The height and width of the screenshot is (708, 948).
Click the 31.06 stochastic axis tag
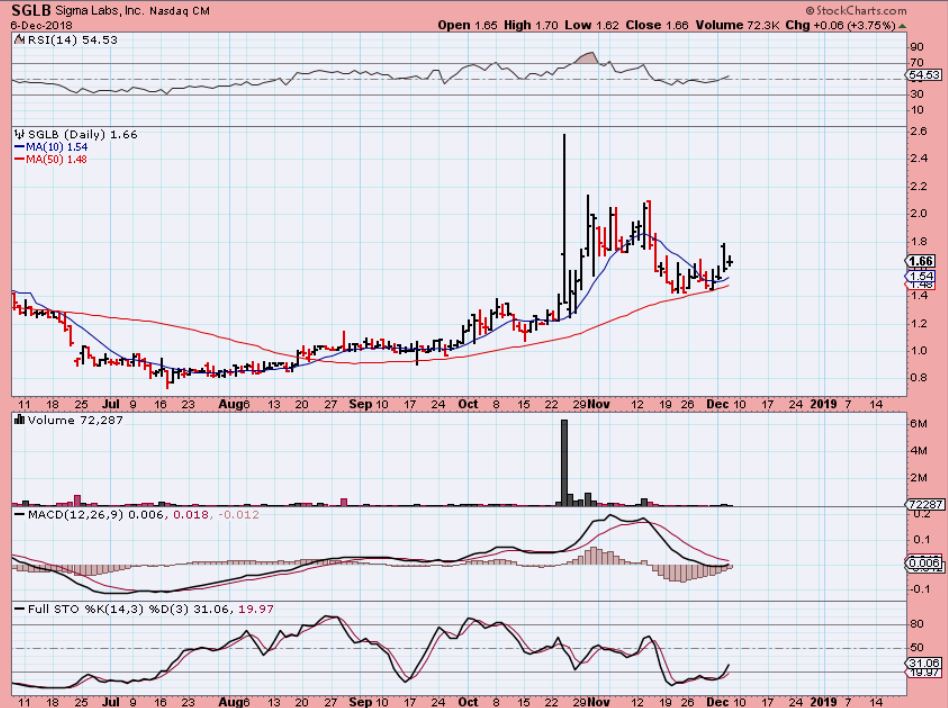924,663
